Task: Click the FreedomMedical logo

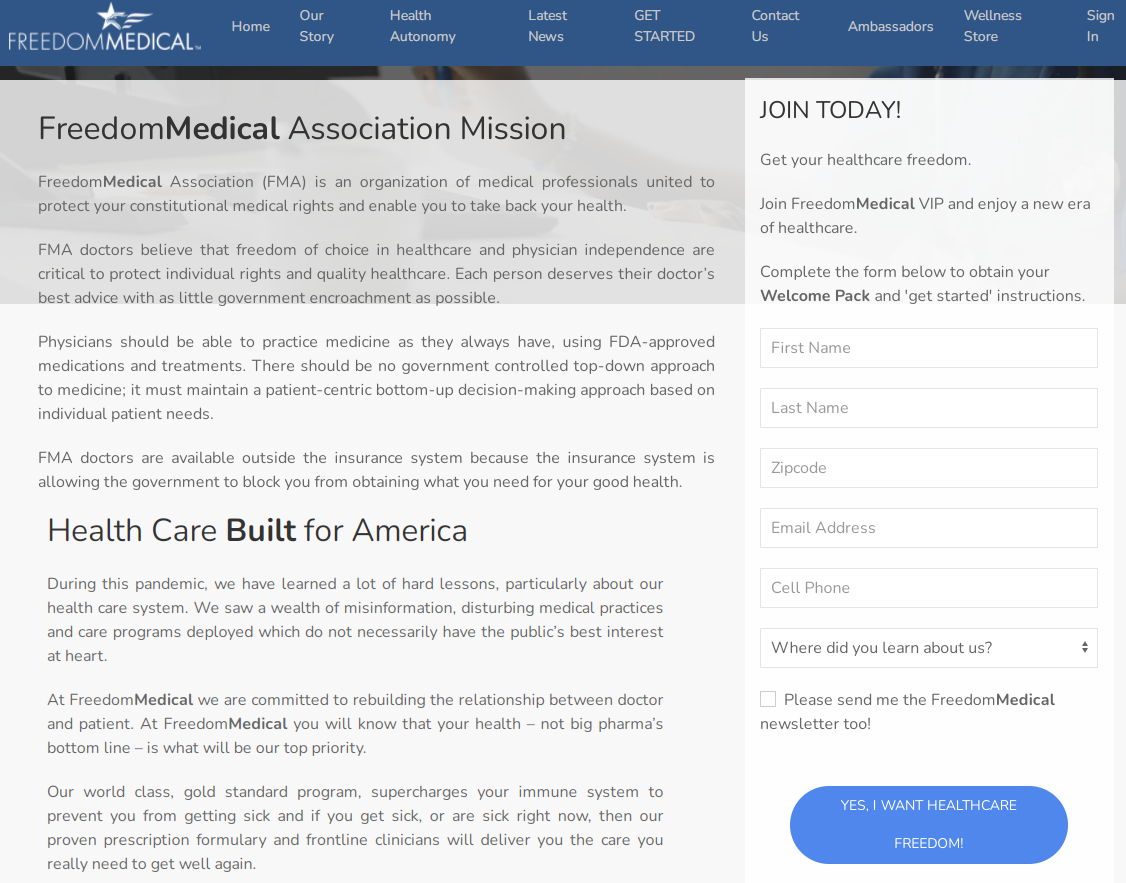Action: pyautogui.click(x=104, y=27)
